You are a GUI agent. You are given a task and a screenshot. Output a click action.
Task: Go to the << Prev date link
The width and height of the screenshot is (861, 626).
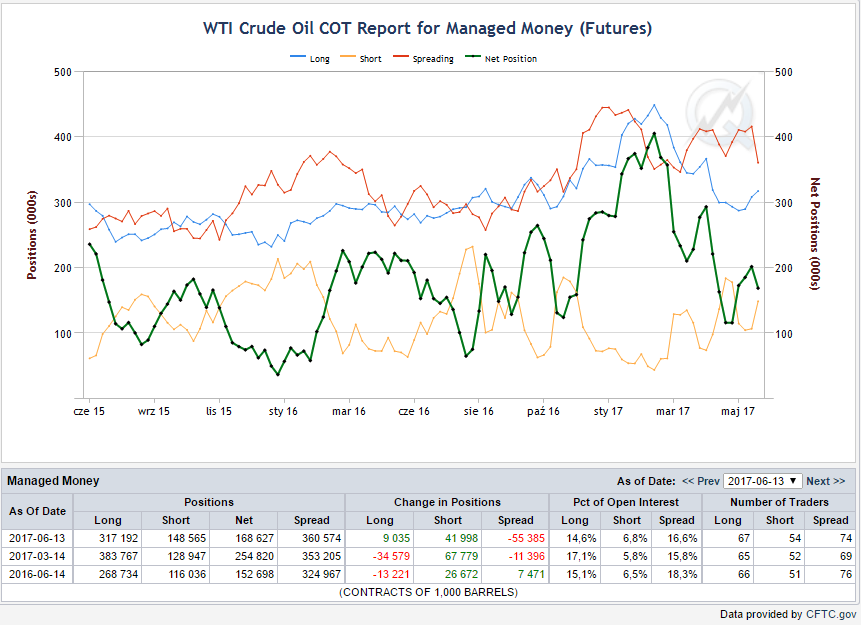click(701, 481)
